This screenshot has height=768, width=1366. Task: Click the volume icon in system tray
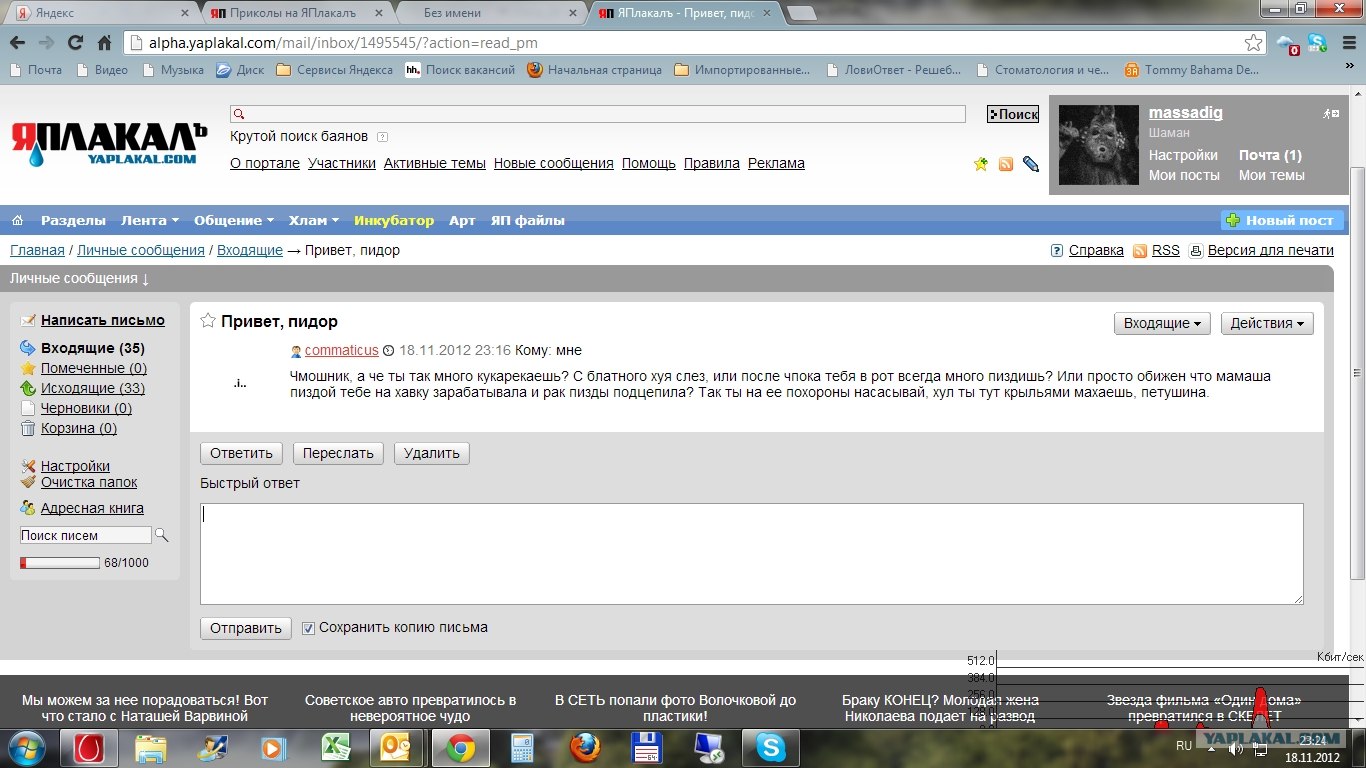click(x=1236, y=748)
